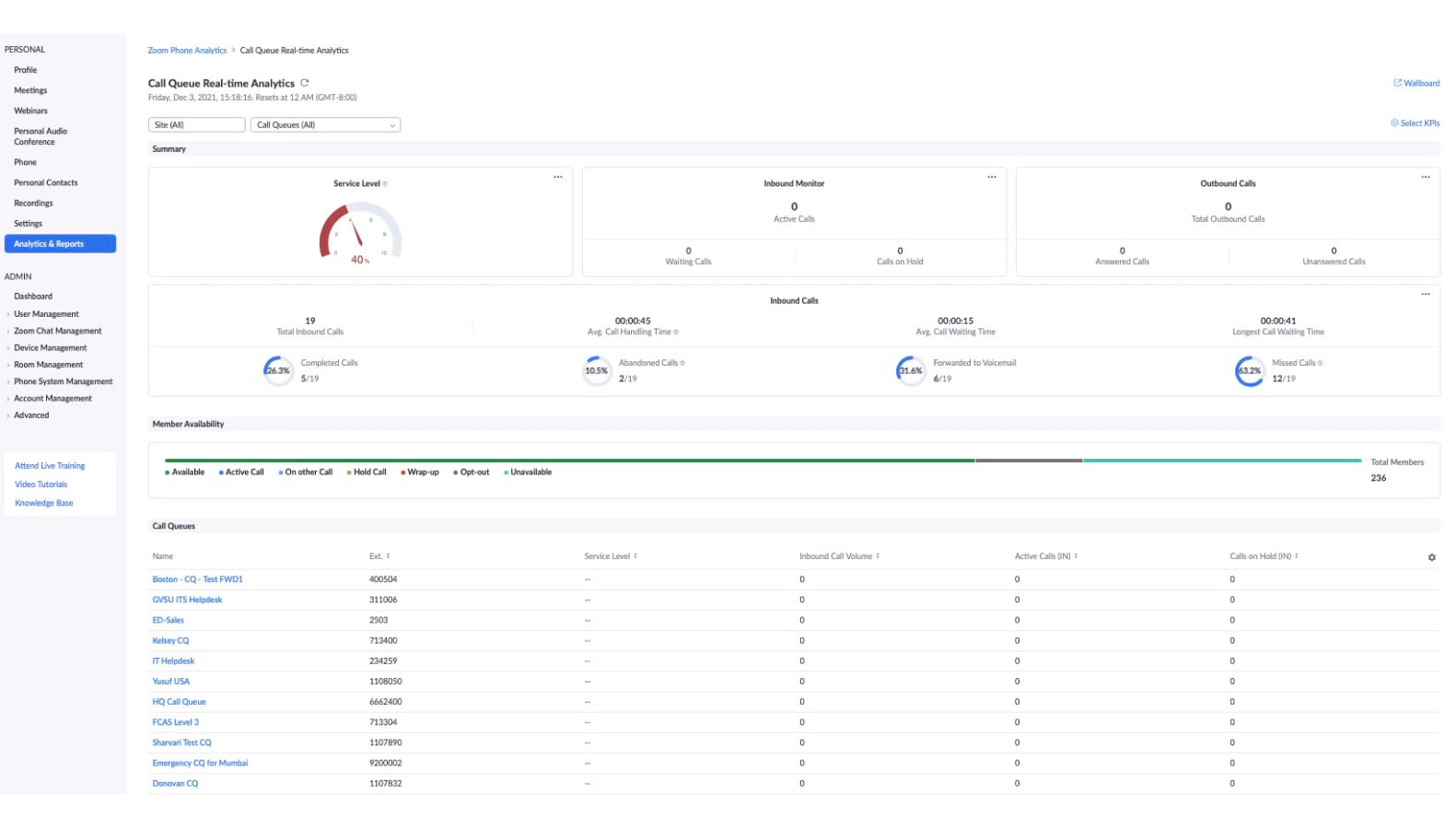Viewport: 1456px width, 829px height.
Task: Click the Knowledge Base link
Action: coord(44,503)
